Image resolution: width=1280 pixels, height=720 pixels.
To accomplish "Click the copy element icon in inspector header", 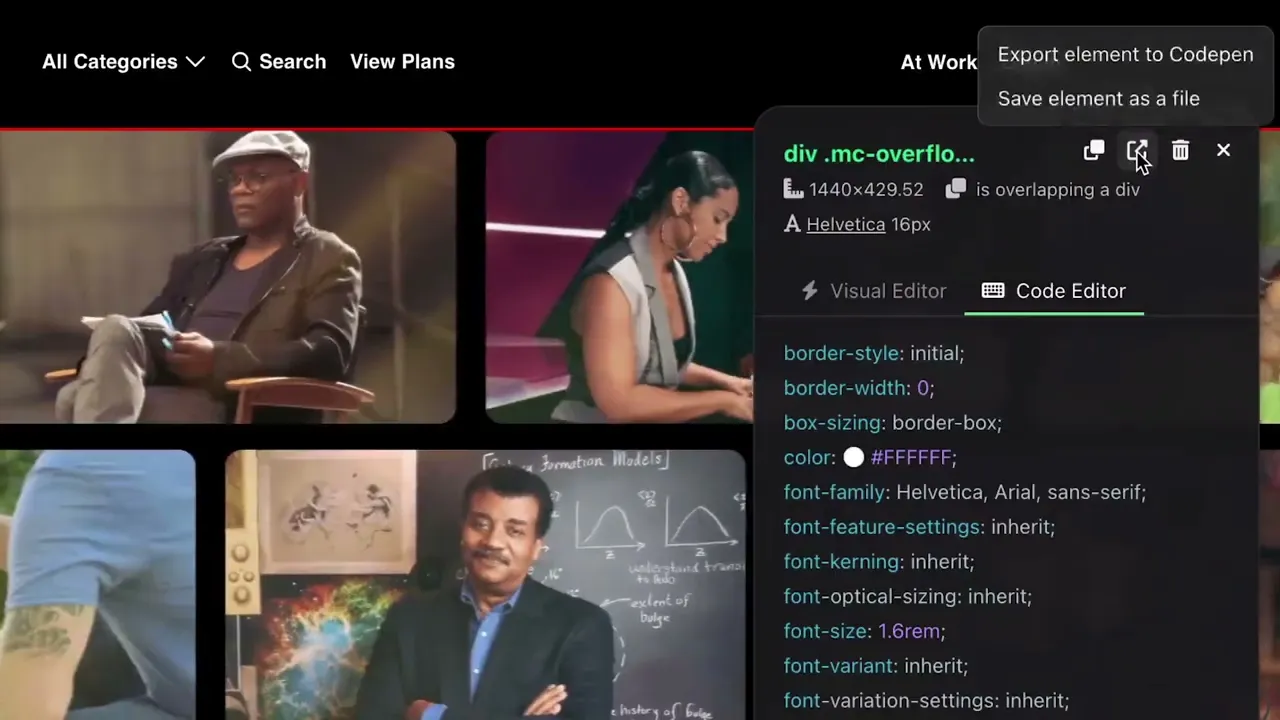I will pos(1094,150).
